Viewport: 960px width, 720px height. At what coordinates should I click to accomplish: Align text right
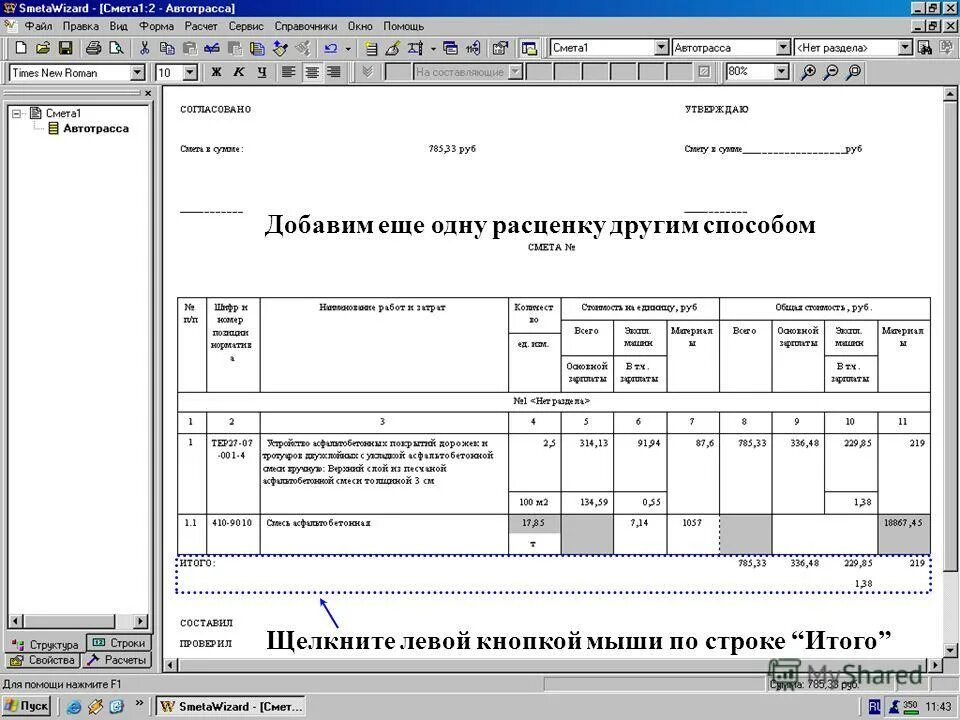click(334, 72)
